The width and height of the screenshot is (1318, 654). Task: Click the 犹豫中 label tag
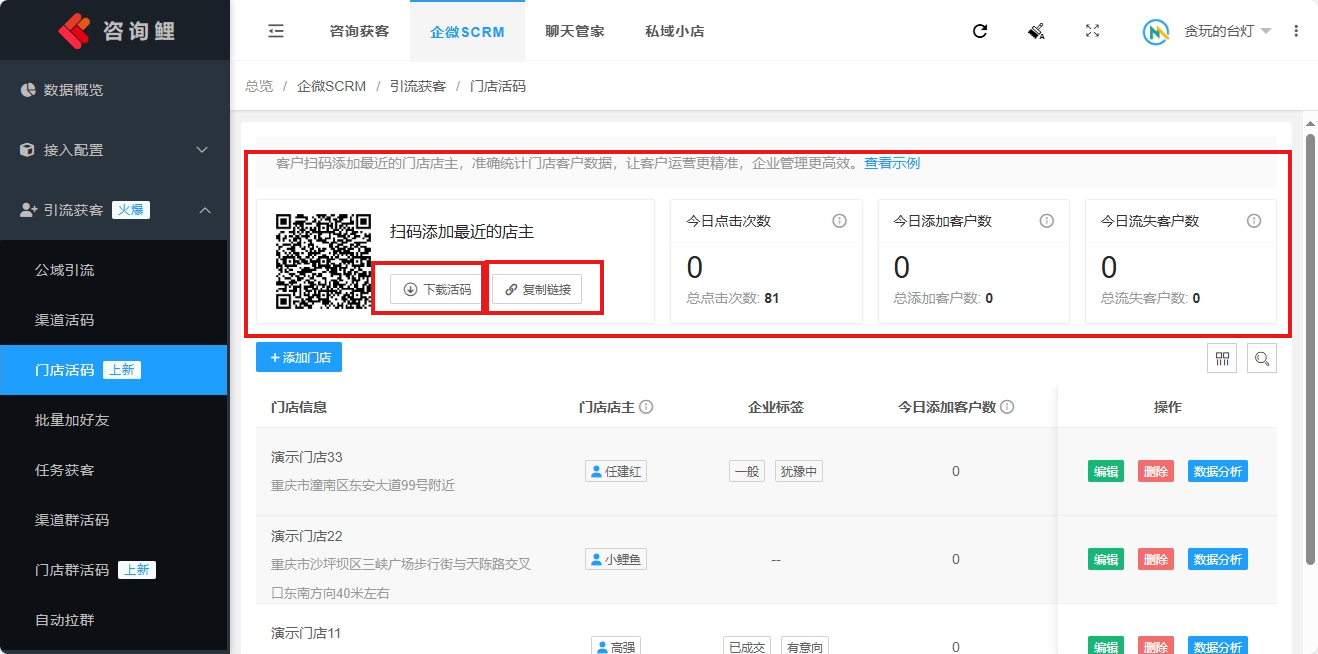[x=799, y=471]
